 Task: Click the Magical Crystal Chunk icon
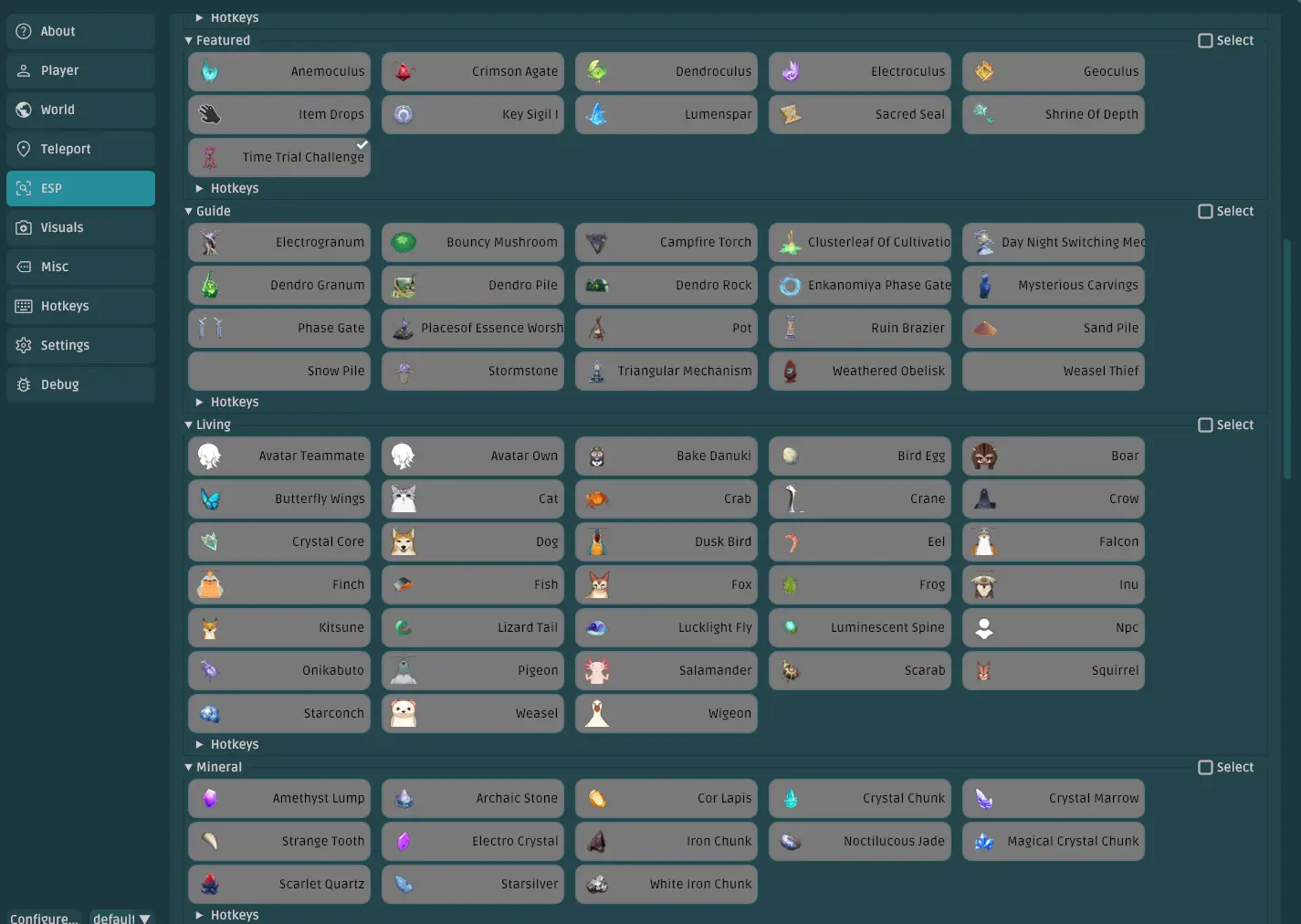tap(984, 841)
